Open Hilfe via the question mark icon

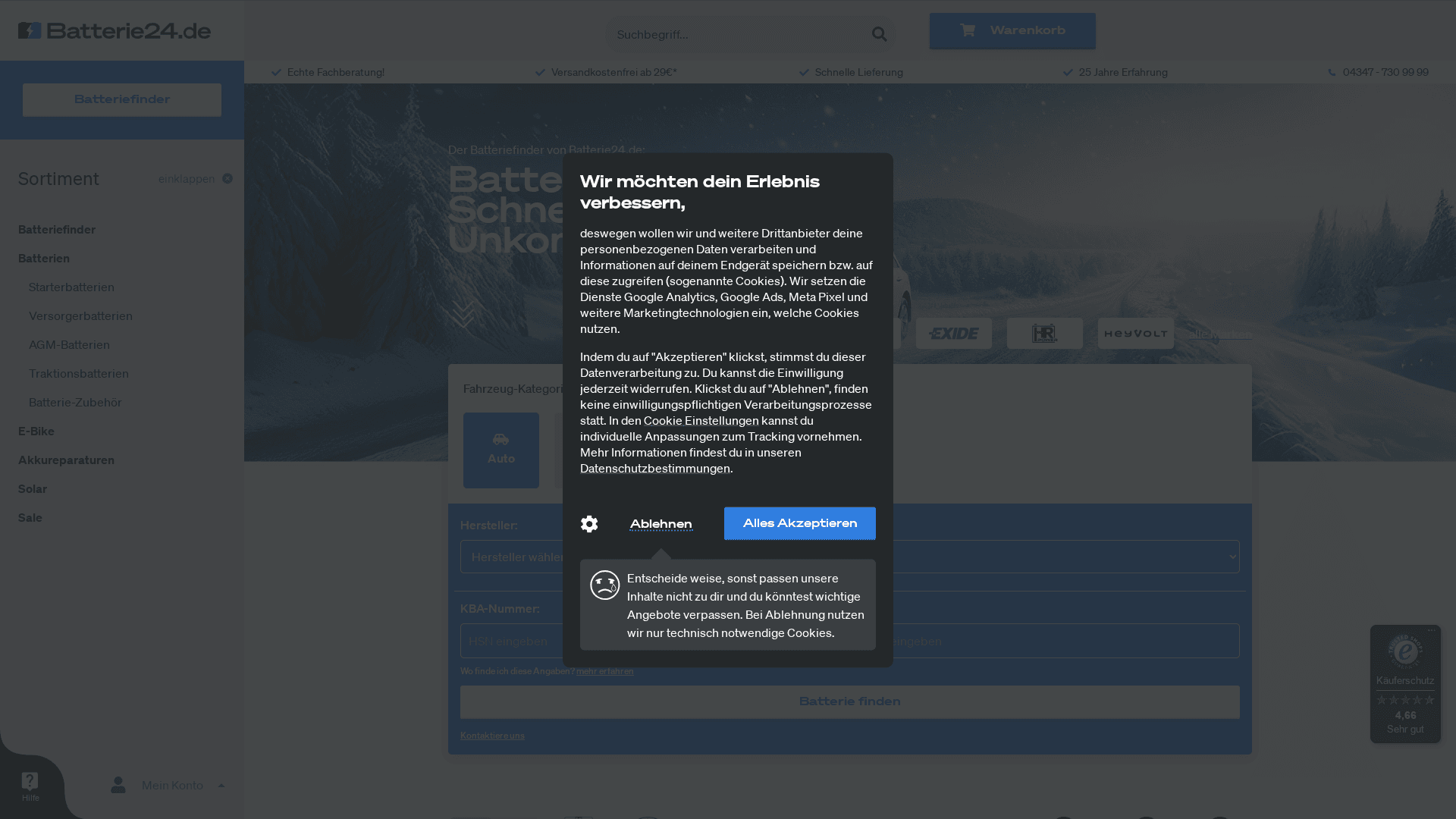tap(30, 781)
